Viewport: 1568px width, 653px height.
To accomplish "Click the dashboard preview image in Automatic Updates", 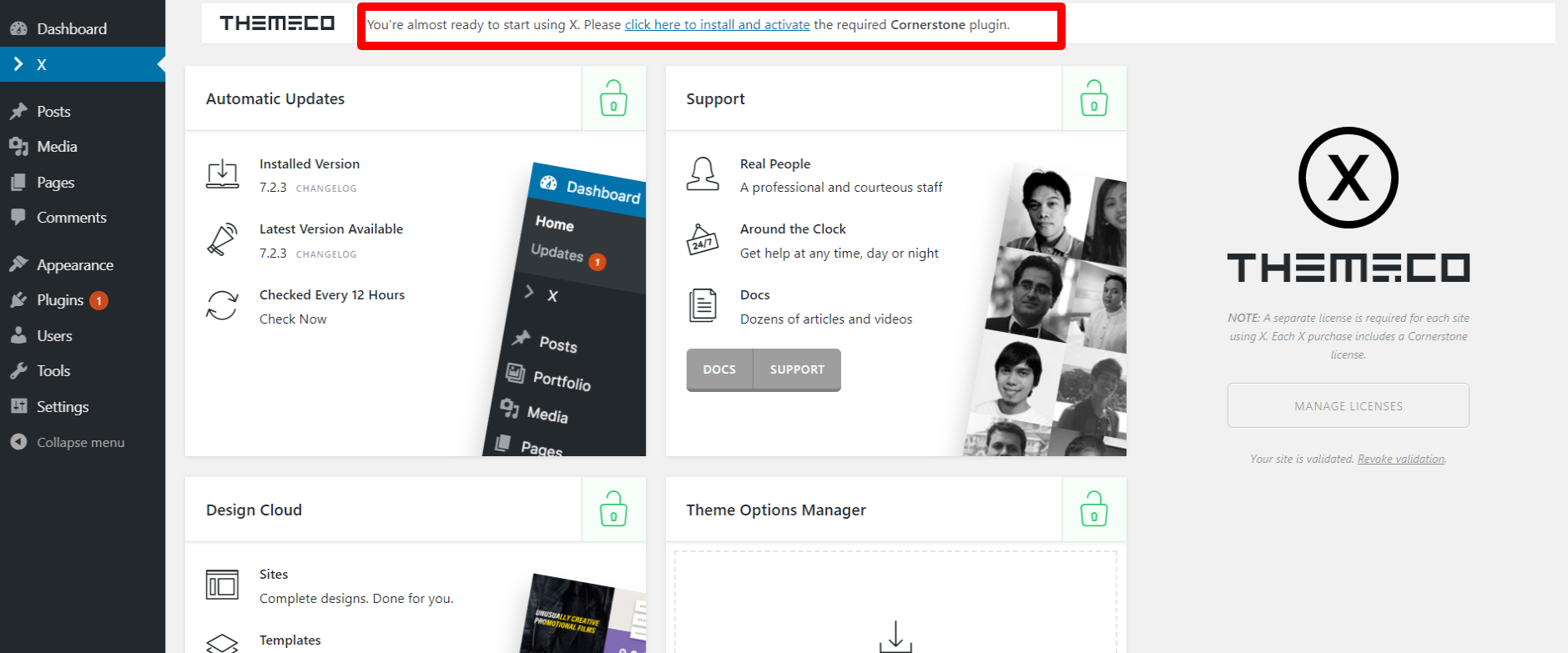I will pos(566,310).
